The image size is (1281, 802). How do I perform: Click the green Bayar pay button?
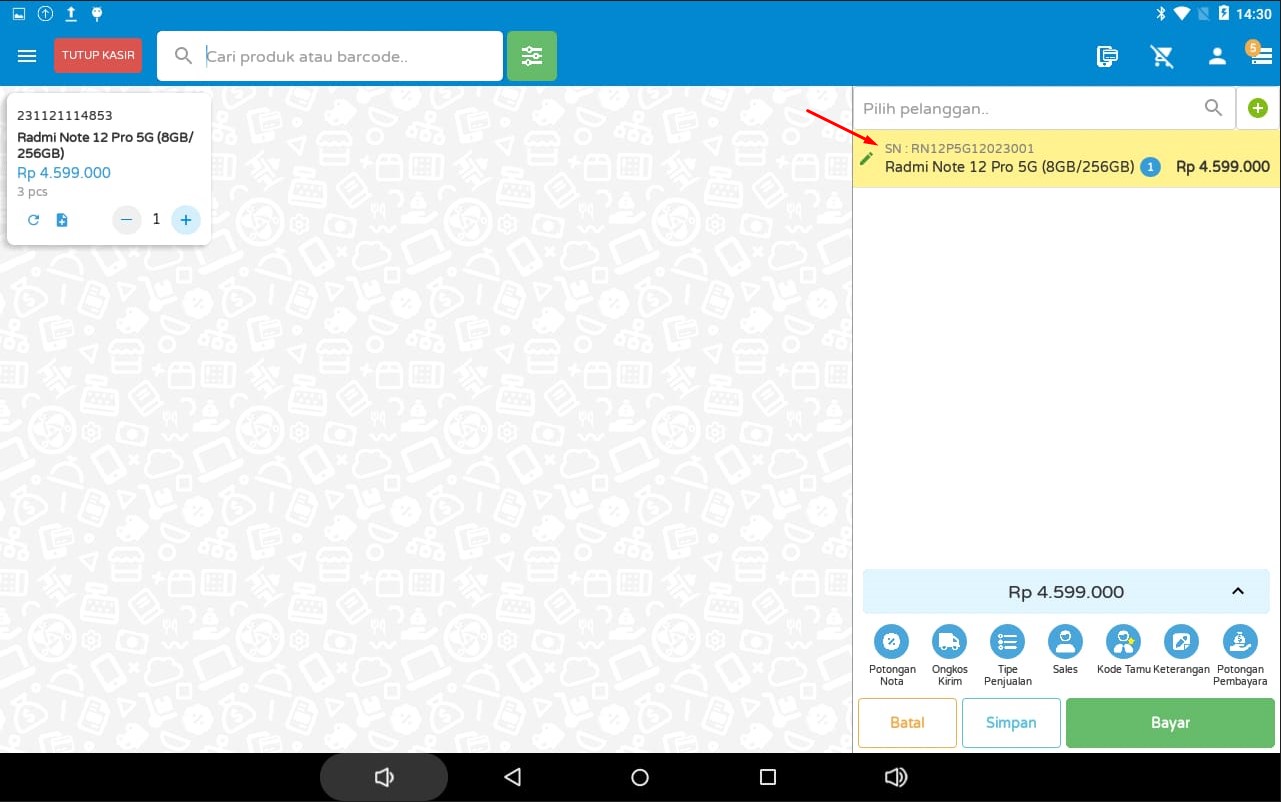[1170, 722]
